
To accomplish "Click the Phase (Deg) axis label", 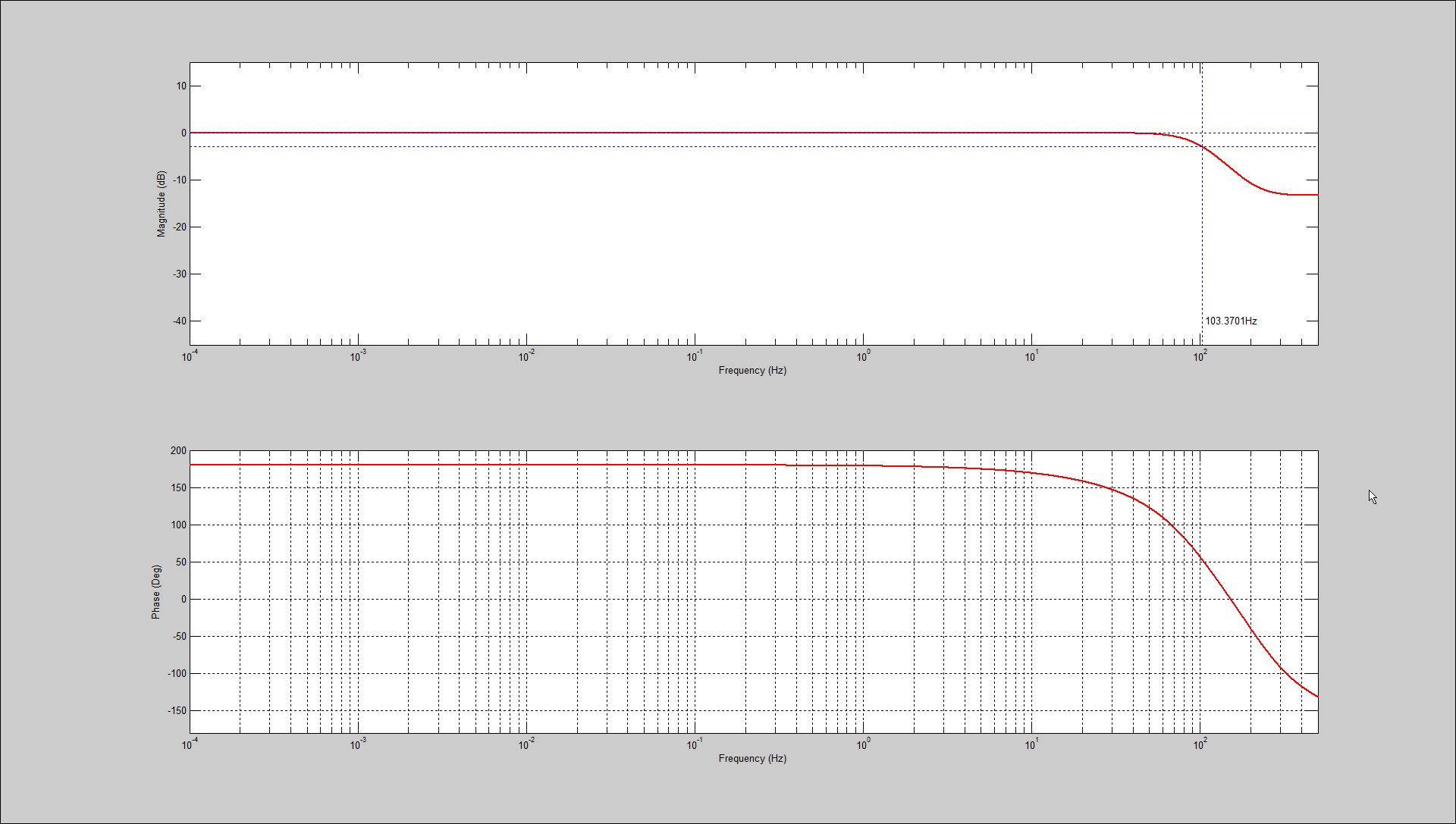I will (155, 592).
